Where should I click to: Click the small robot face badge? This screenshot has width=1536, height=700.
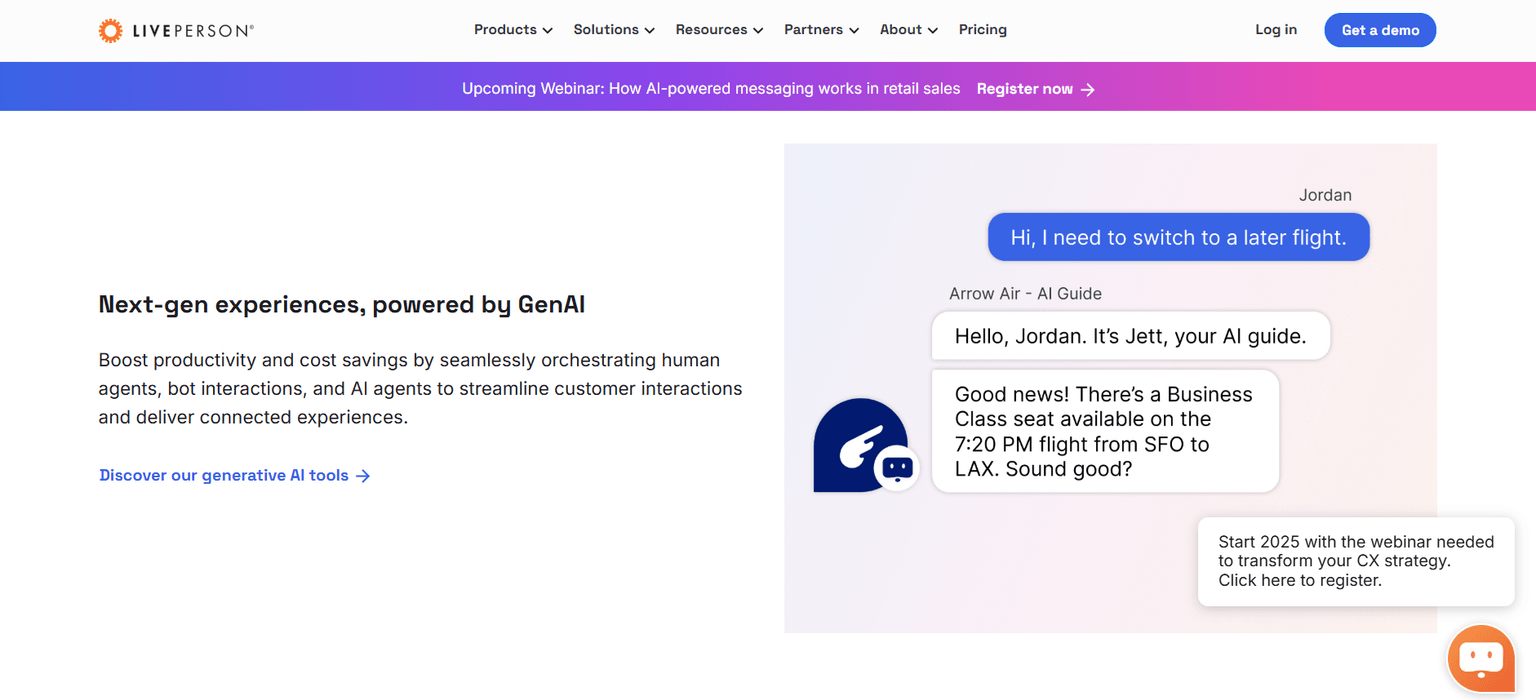click(x=897, y=467)
